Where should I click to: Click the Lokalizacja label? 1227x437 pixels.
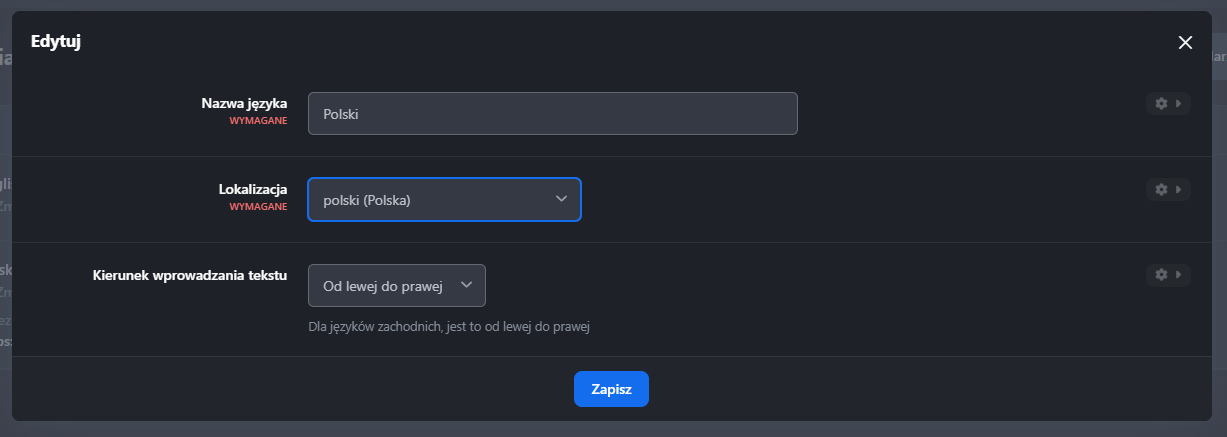(x=253, y=189)
